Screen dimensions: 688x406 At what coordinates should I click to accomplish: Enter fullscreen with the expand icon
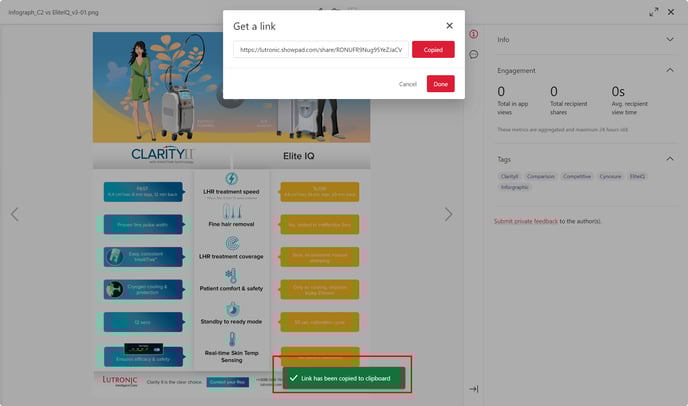coord(654,11)
